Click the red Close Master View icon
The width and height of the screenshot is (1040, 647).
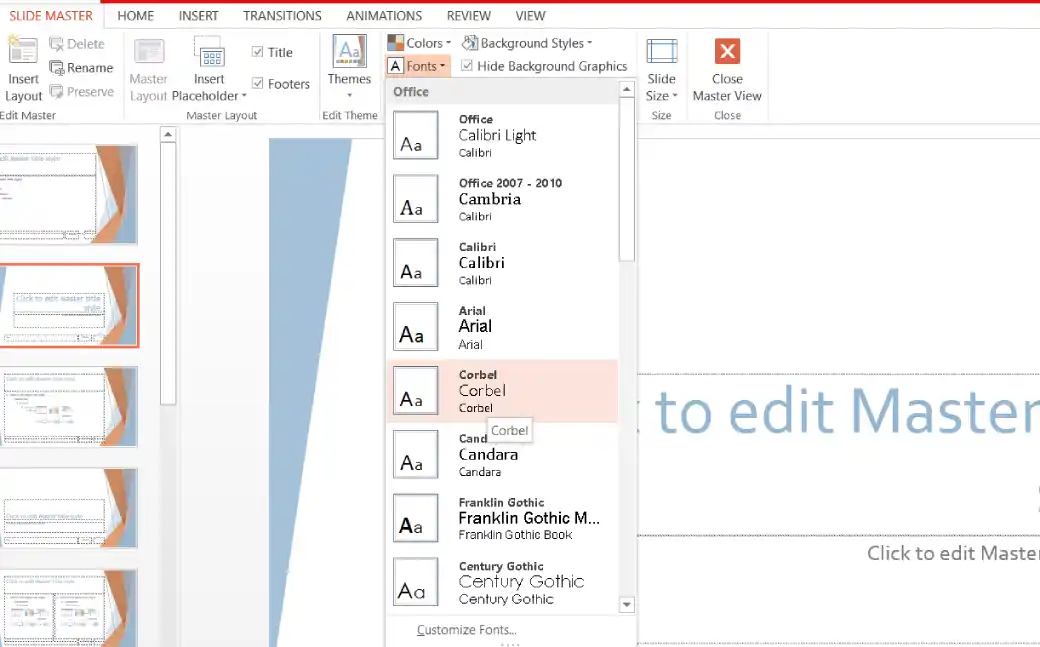pyautogui.click(x=727, y=51)
